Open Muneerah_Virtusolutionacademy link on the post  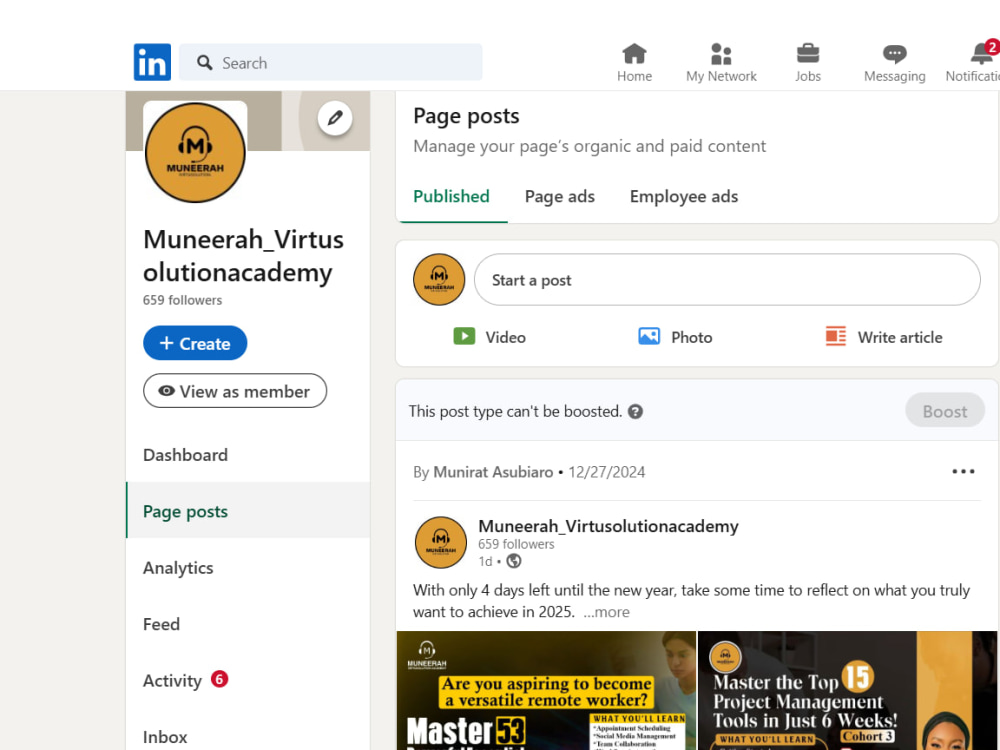(x=608, y=526)
